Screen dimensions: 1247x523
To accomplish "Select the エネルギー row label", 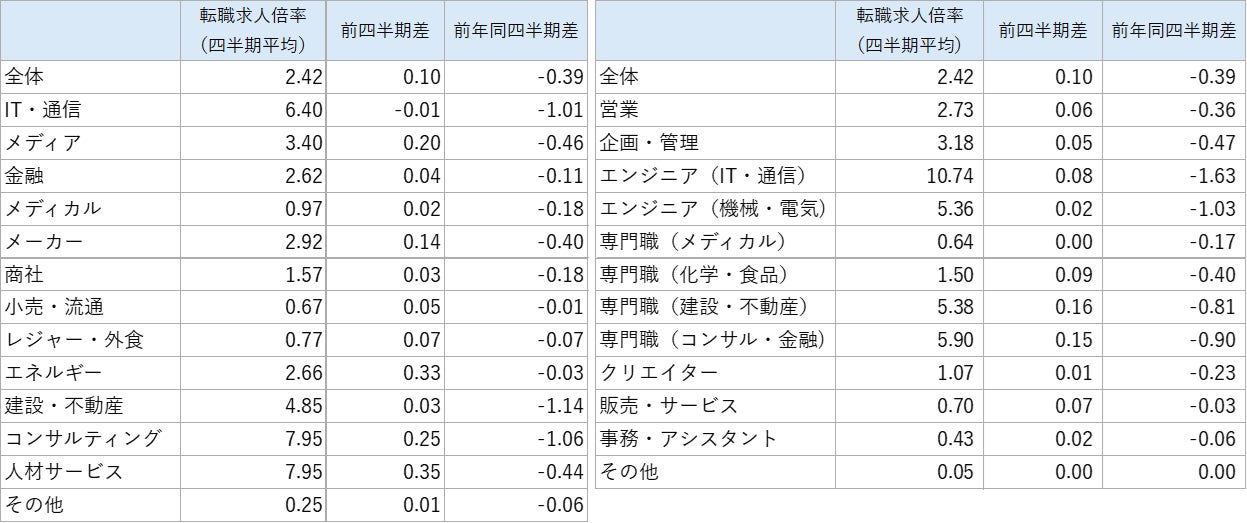I will [x=53, y=373].
